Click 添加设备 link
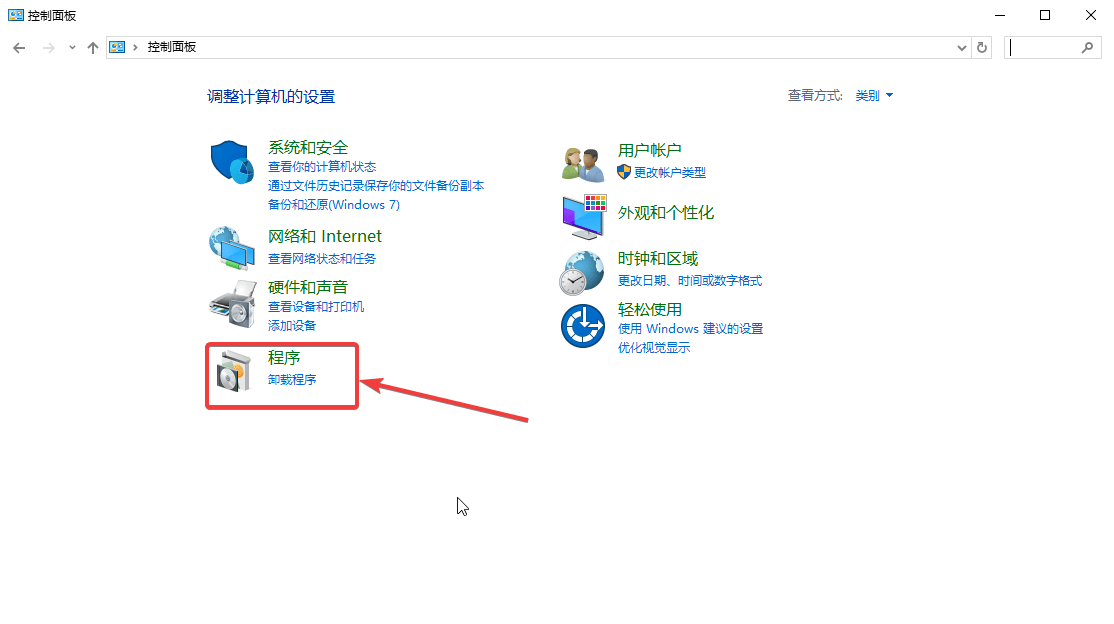This screenshot has width=1114, height=624. pyautogui.click(x=292, y=326)
